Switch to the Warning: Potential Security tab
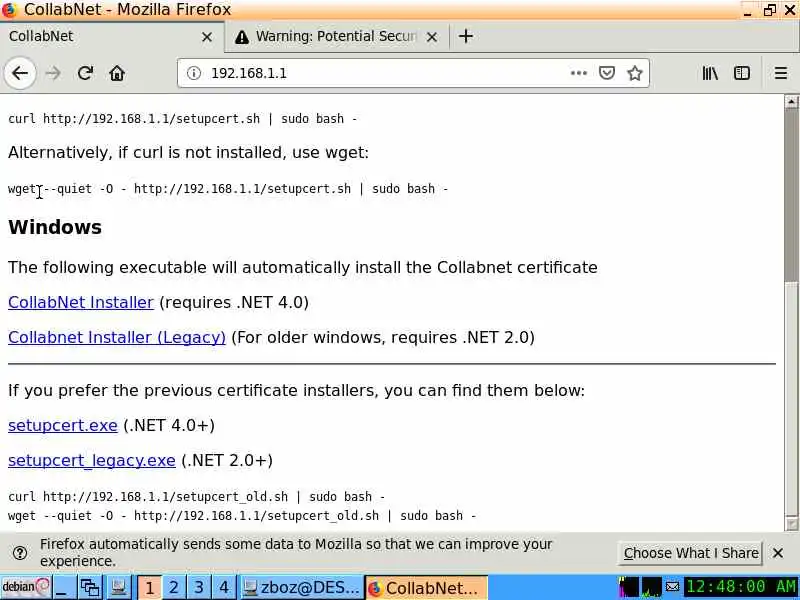Image resolution: width=800 pixels, height=600 pixels. tap(337, 37)
